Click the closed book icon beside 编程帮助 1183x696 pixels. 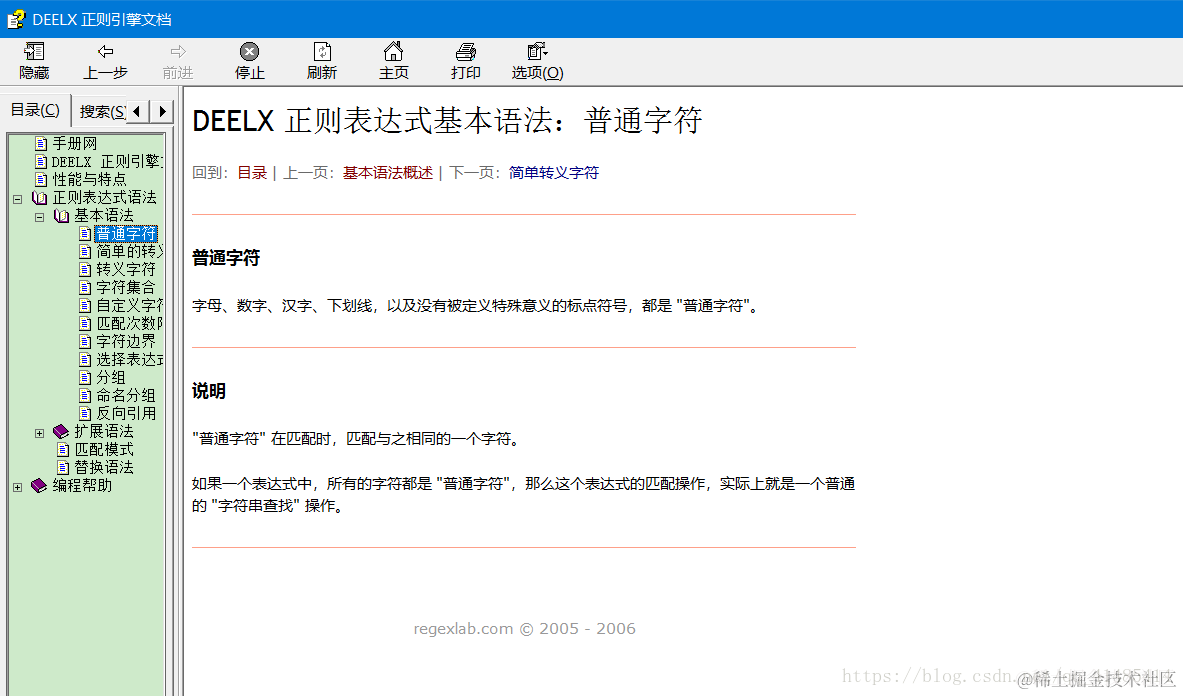(39, 486)
